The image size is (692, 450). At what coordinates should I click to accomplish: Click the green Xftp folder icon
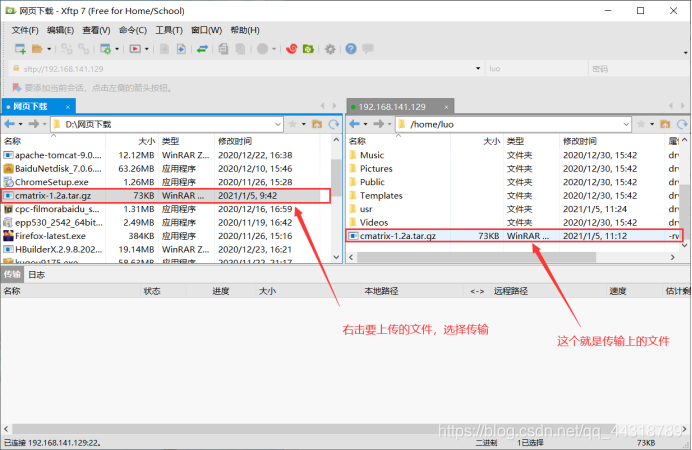point(308,49)
